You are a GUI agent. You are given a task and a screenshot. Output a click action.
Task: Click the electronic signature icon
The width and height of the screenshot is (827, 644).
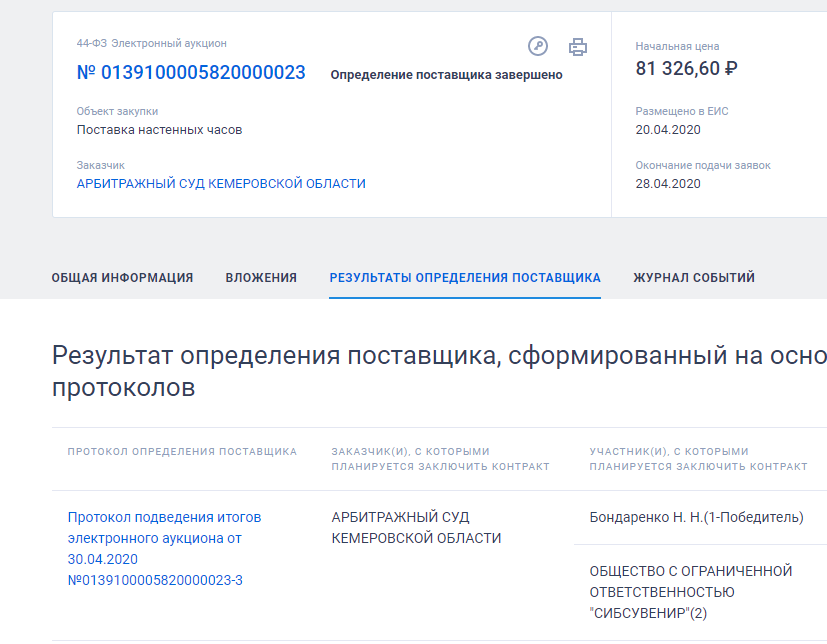tap(537, 46)
